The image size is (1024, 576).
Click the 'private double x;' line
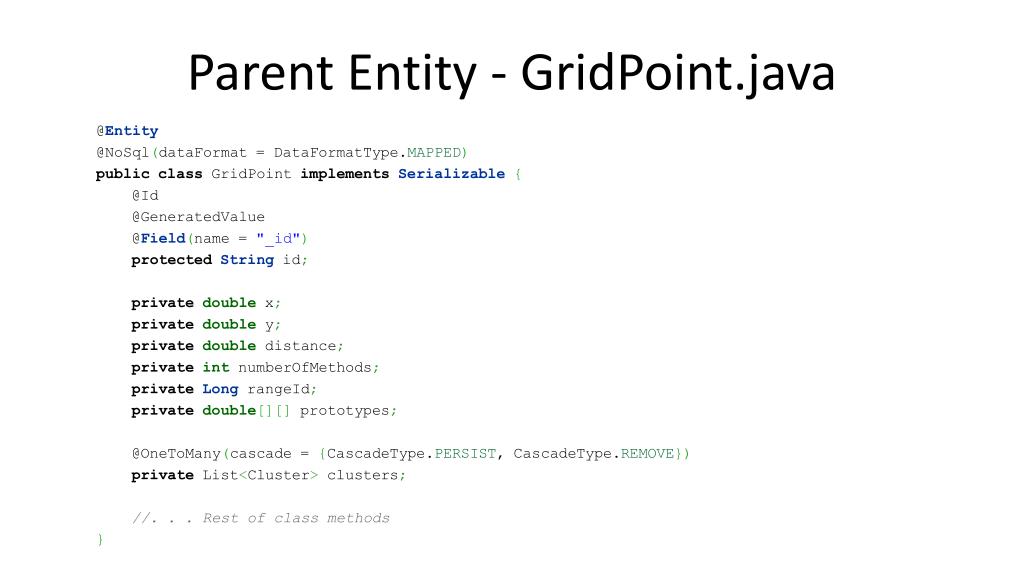click(x=206, y=303)
